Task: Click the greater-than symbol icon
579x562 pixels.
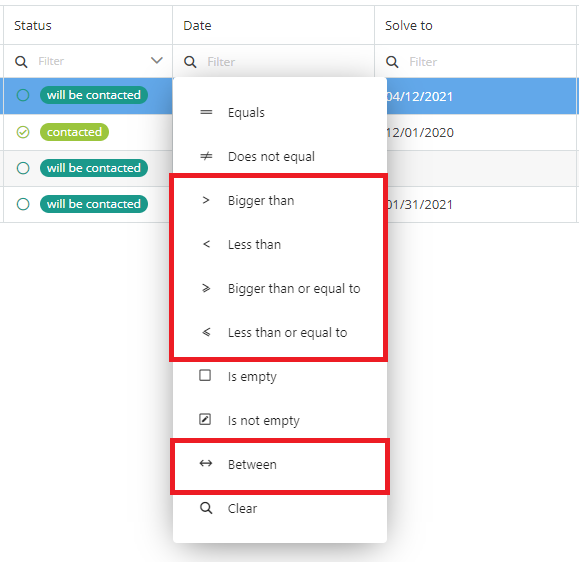Action: (206, 200)
